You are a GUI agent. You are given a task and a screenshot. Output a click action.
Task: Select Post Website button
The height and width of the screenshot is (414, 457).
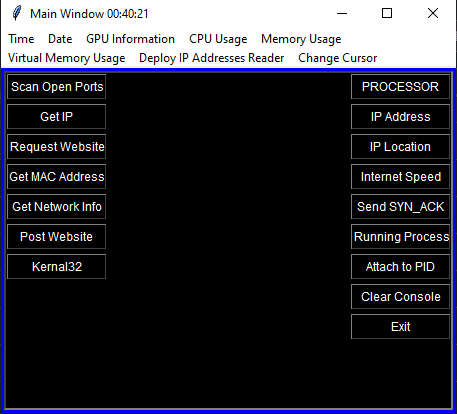click(x=56, y=237)
